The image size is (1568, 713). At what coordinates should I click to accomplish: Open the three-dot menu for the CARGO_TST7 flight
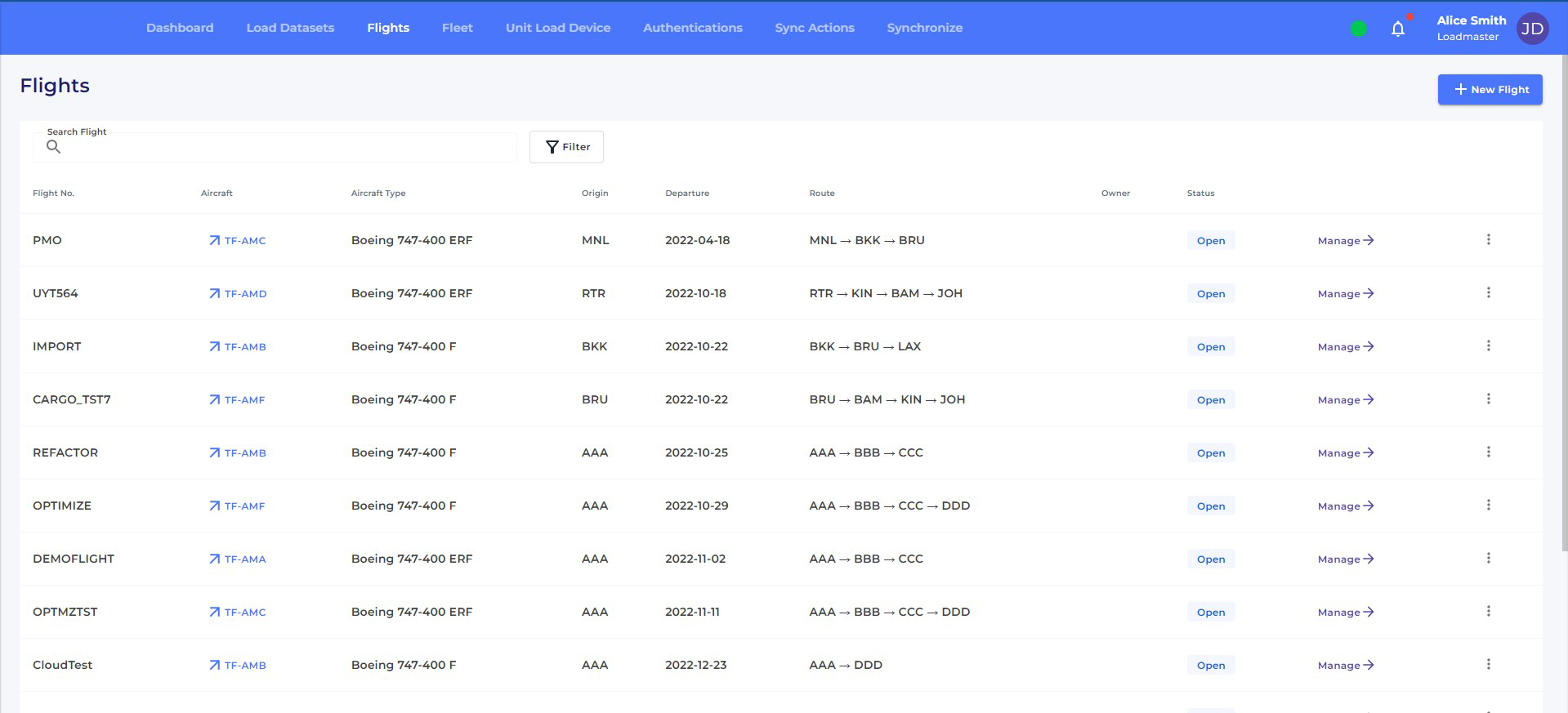(x=1488, y=399)
